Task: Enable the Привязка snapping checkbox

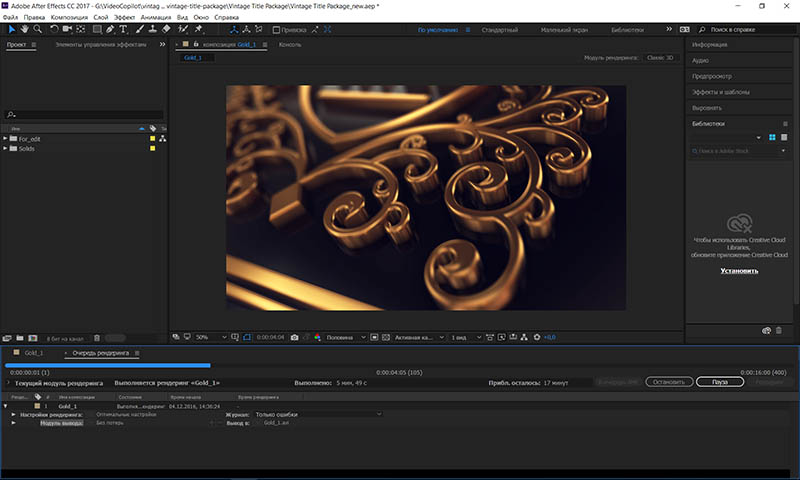Action: click(x=277, y=30)
